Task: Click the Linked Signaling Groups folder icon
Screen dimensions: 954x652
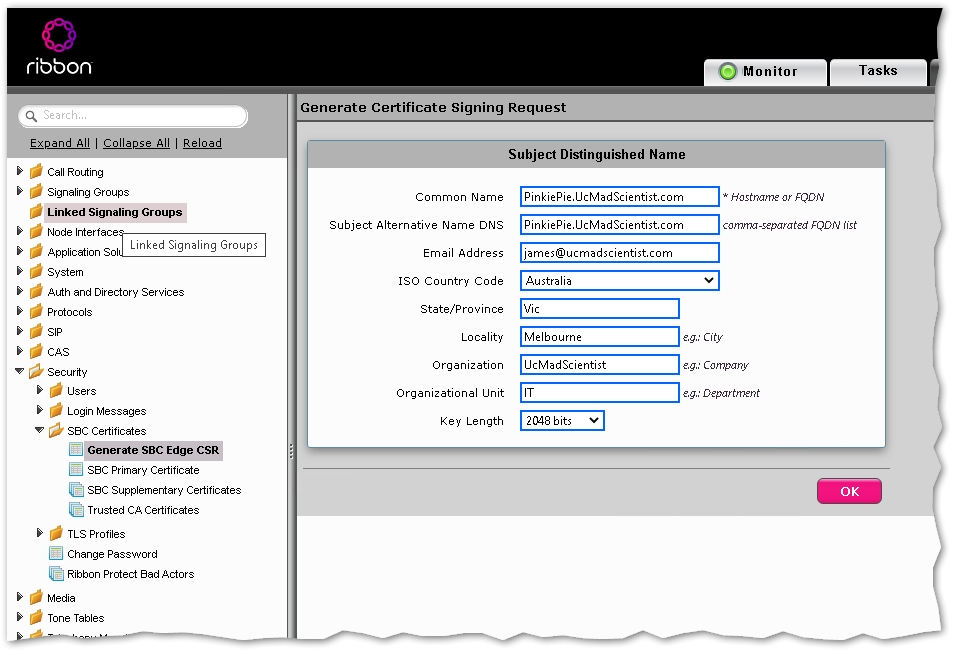Action: pos(37,212)
